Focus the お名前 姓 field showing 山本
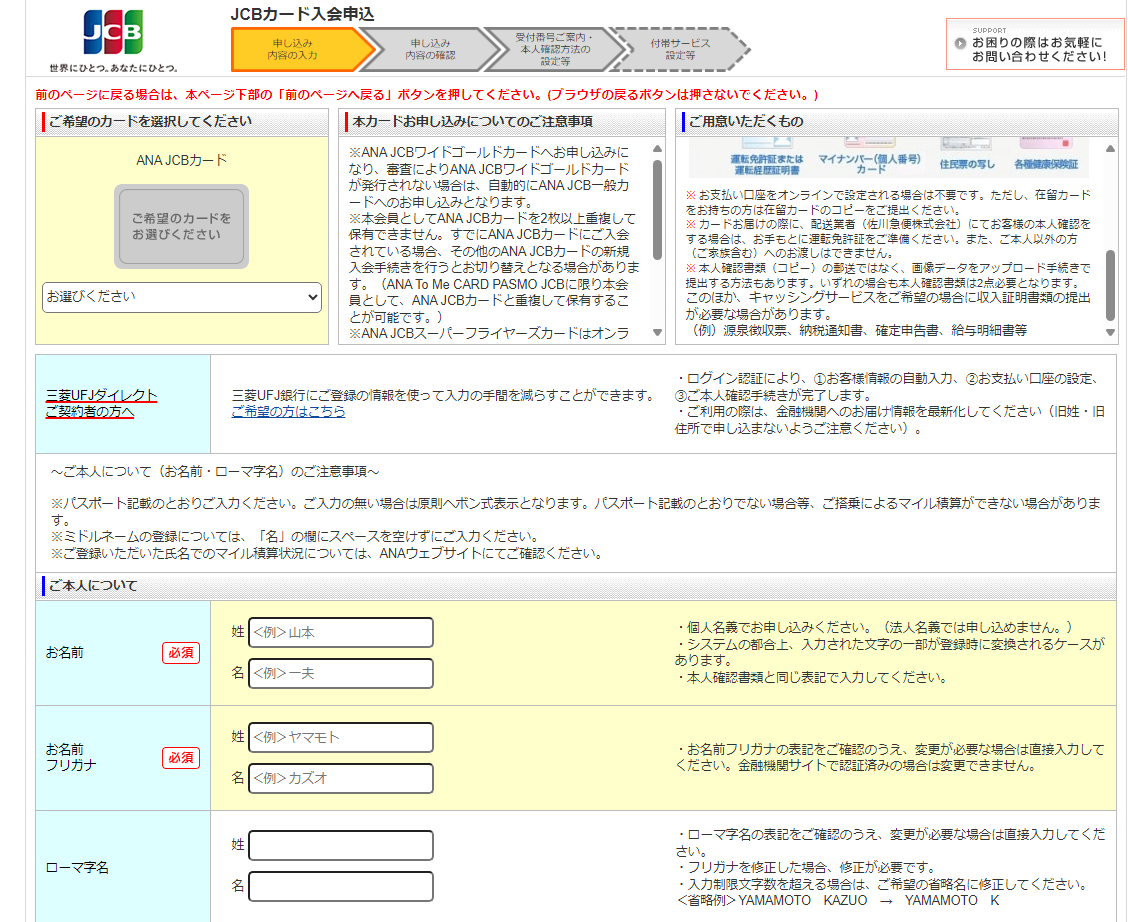The height and width of the screenshot is (922, 1128). point(340,632)
